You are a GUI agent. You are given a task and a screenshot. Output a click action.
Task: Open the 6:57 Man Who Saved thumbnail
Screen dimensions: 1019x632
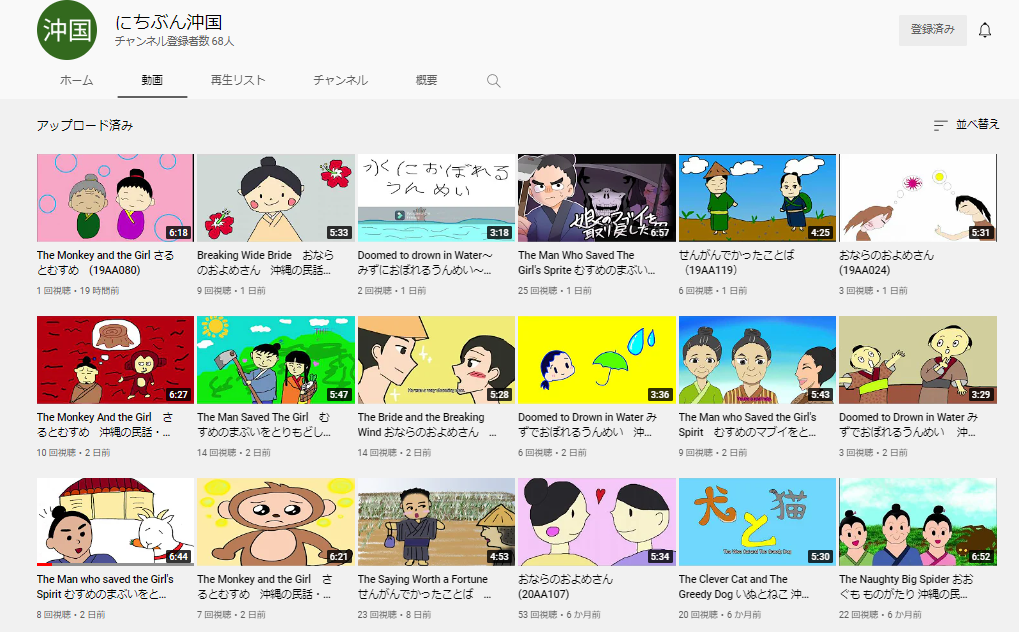596,197
